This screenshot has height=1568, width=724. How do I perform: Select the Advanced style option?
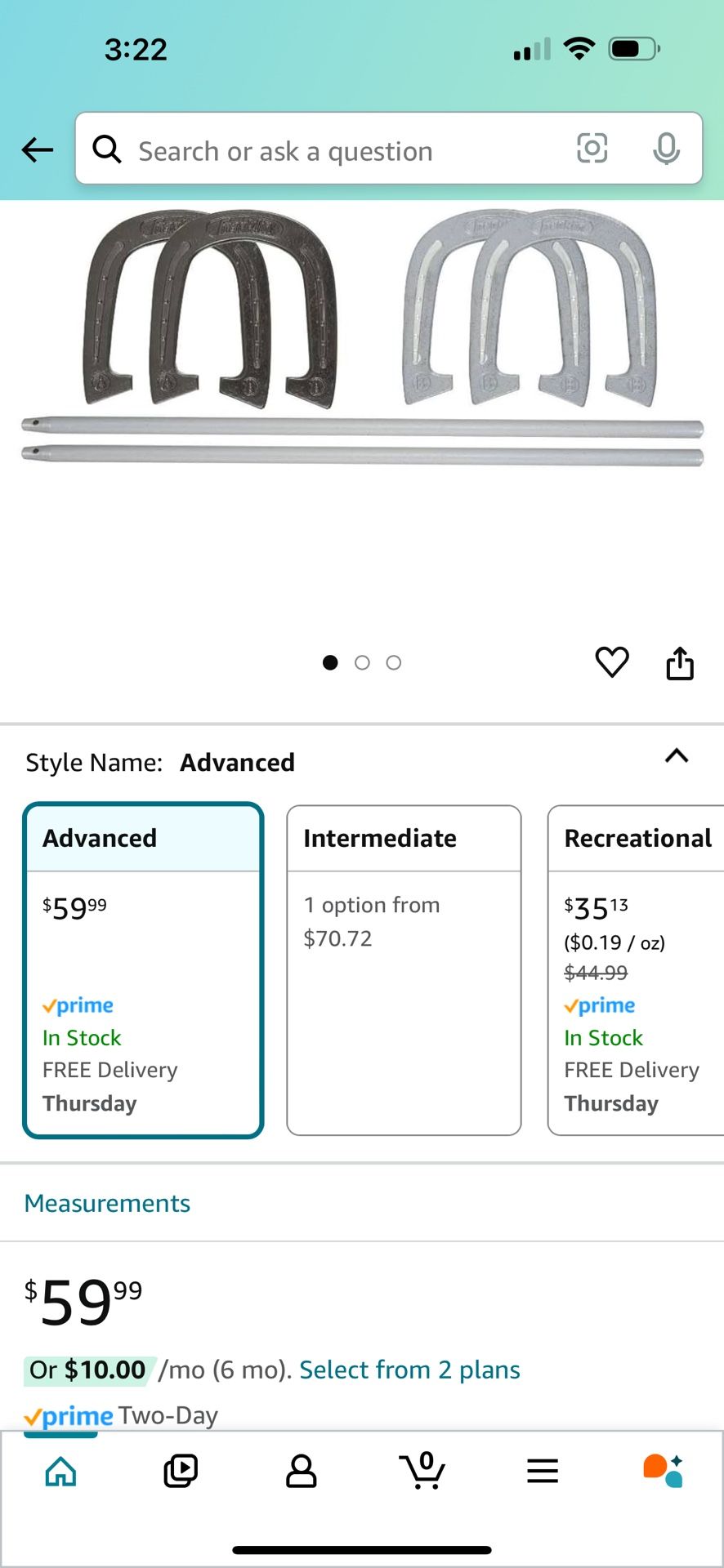pyautogui.click(x=143, y=970)
